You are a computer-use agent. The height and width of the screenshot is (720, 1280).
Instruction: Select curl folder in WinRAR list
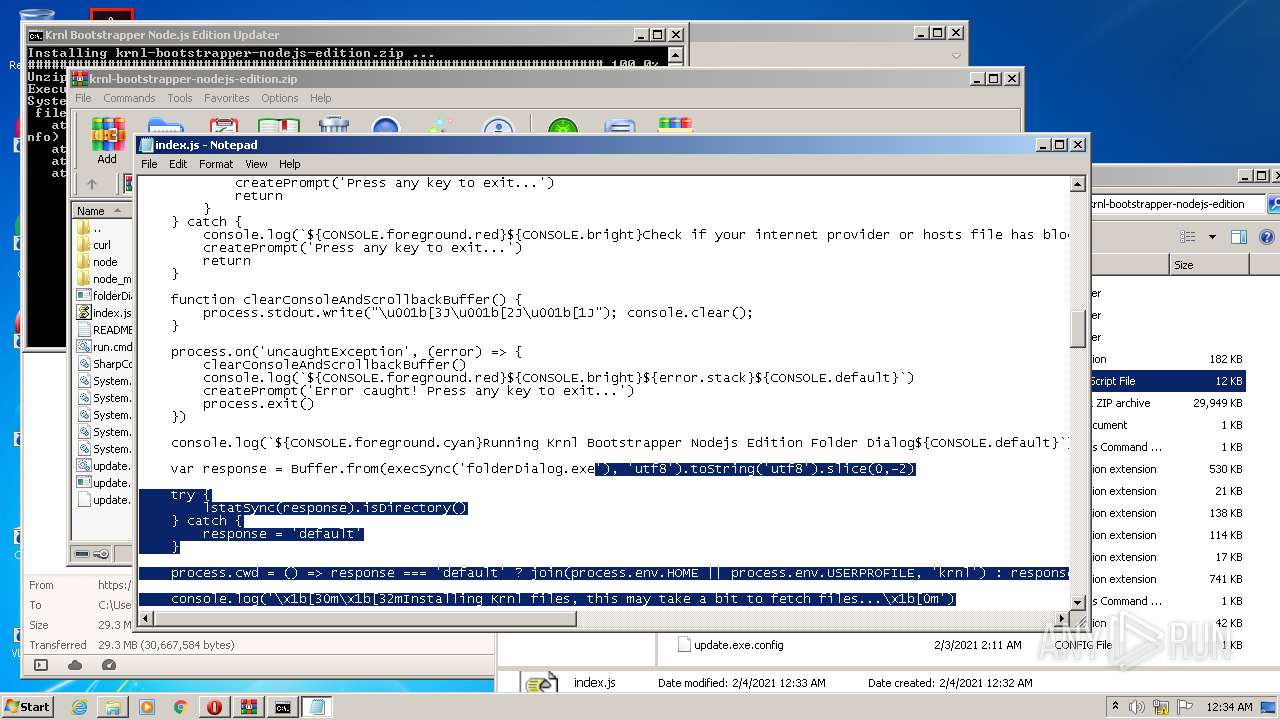(x=102, y=245)
